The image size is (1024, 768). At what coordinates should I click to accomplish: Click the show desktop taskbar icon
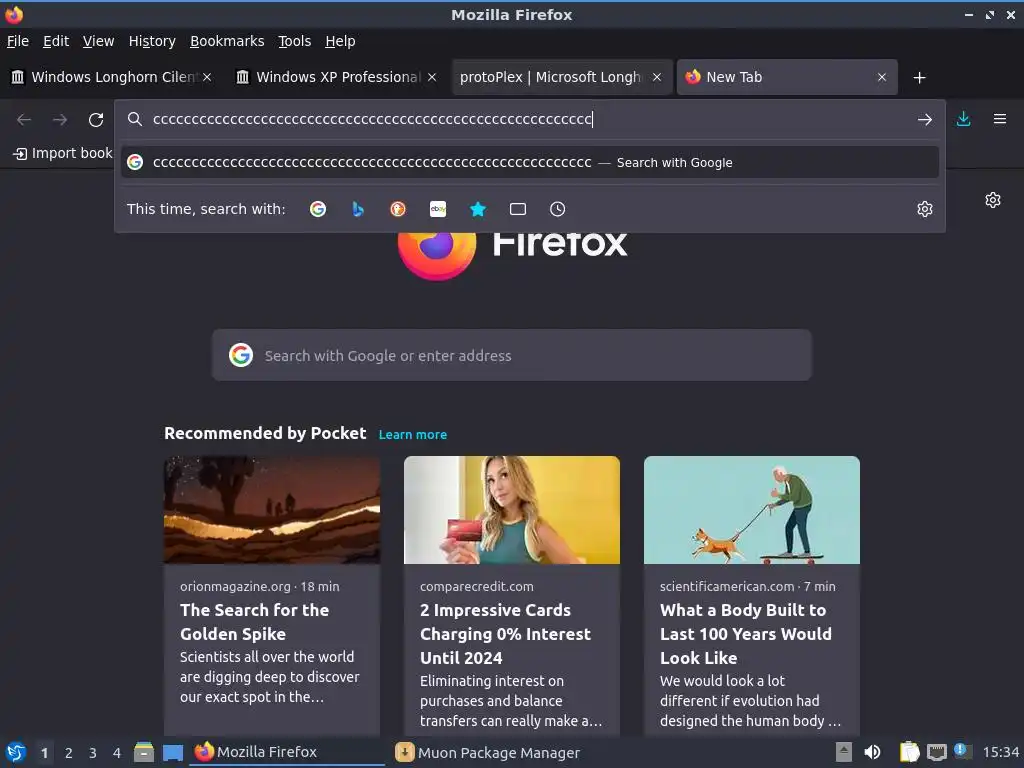click(172, 752)
